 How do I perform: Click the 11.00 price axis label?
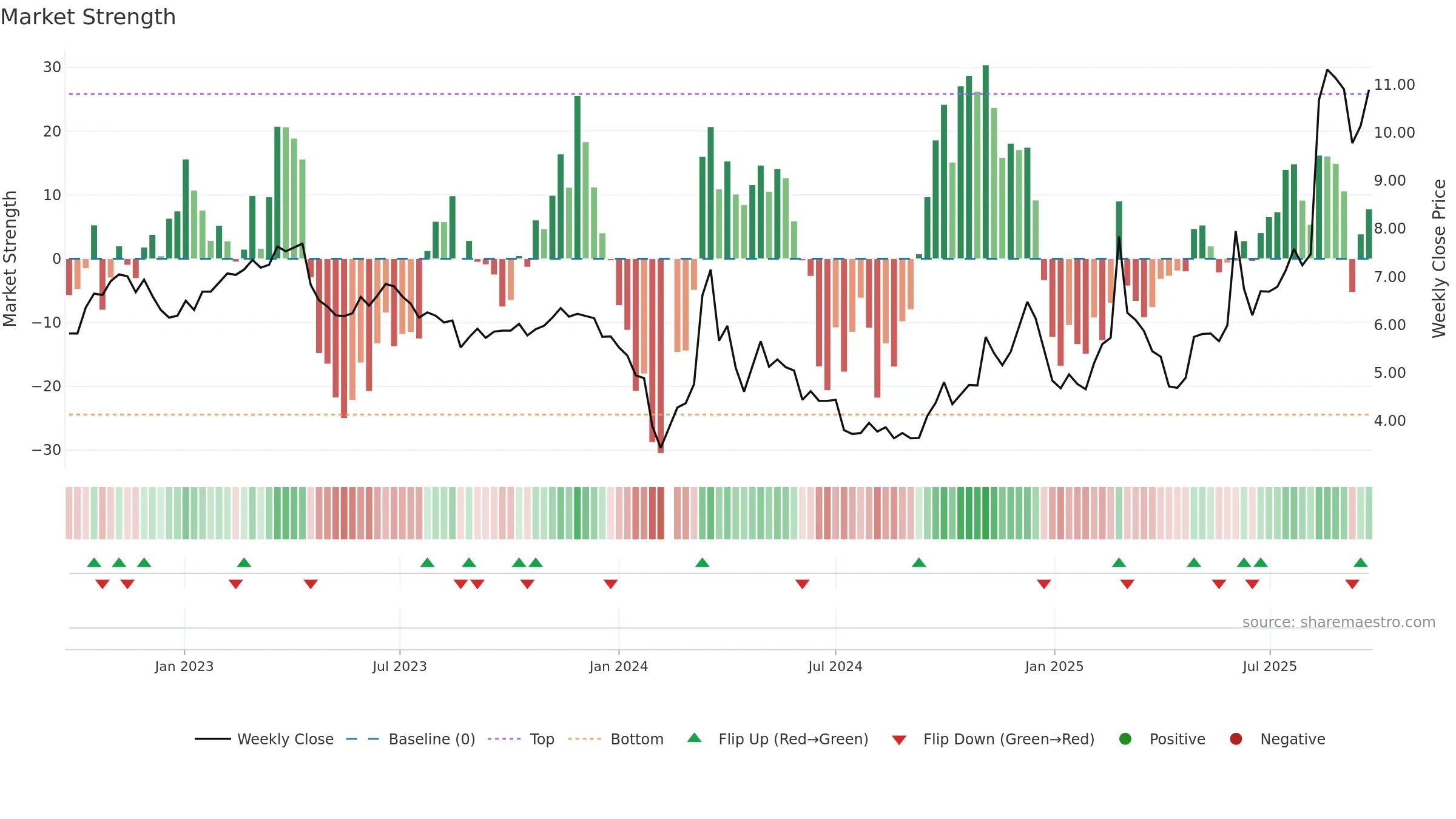click(1395, 85)
